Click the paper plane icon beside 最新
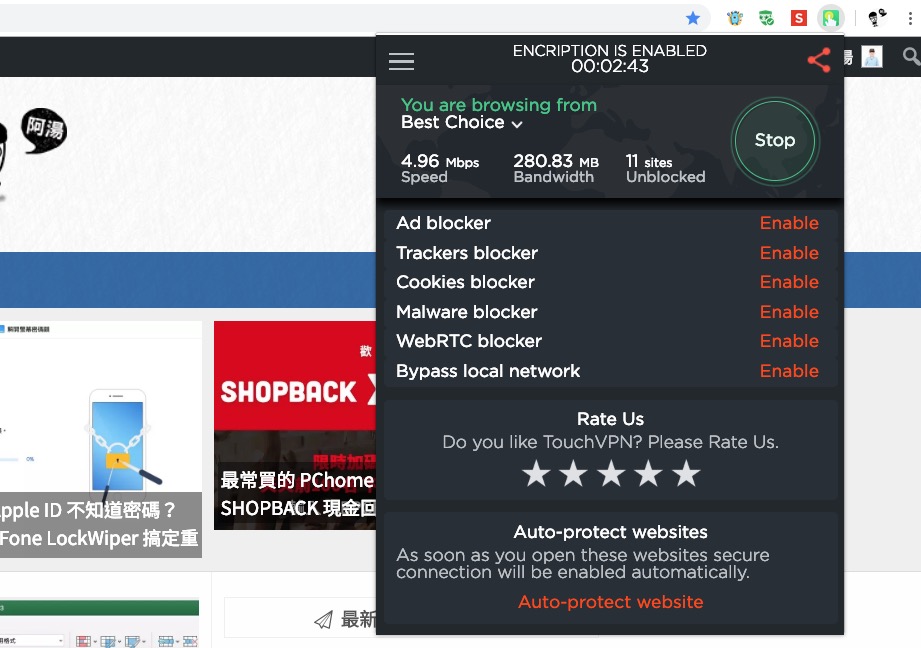 point(324,620)
